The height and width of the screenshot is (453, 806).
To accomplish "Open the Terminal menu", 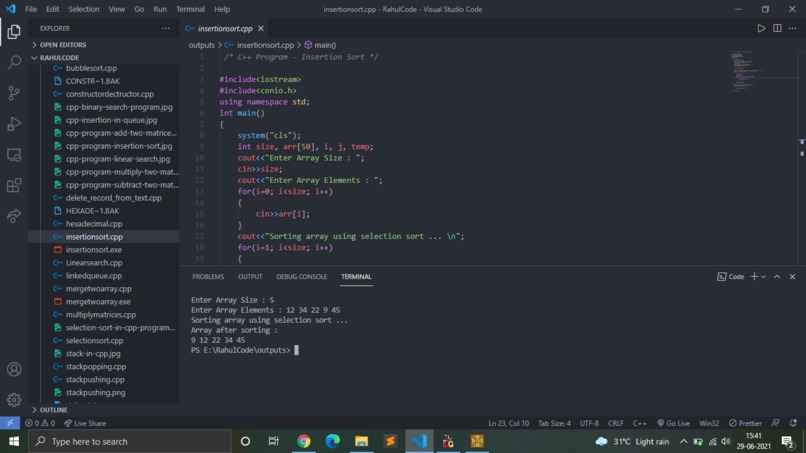I will [190, 9].
